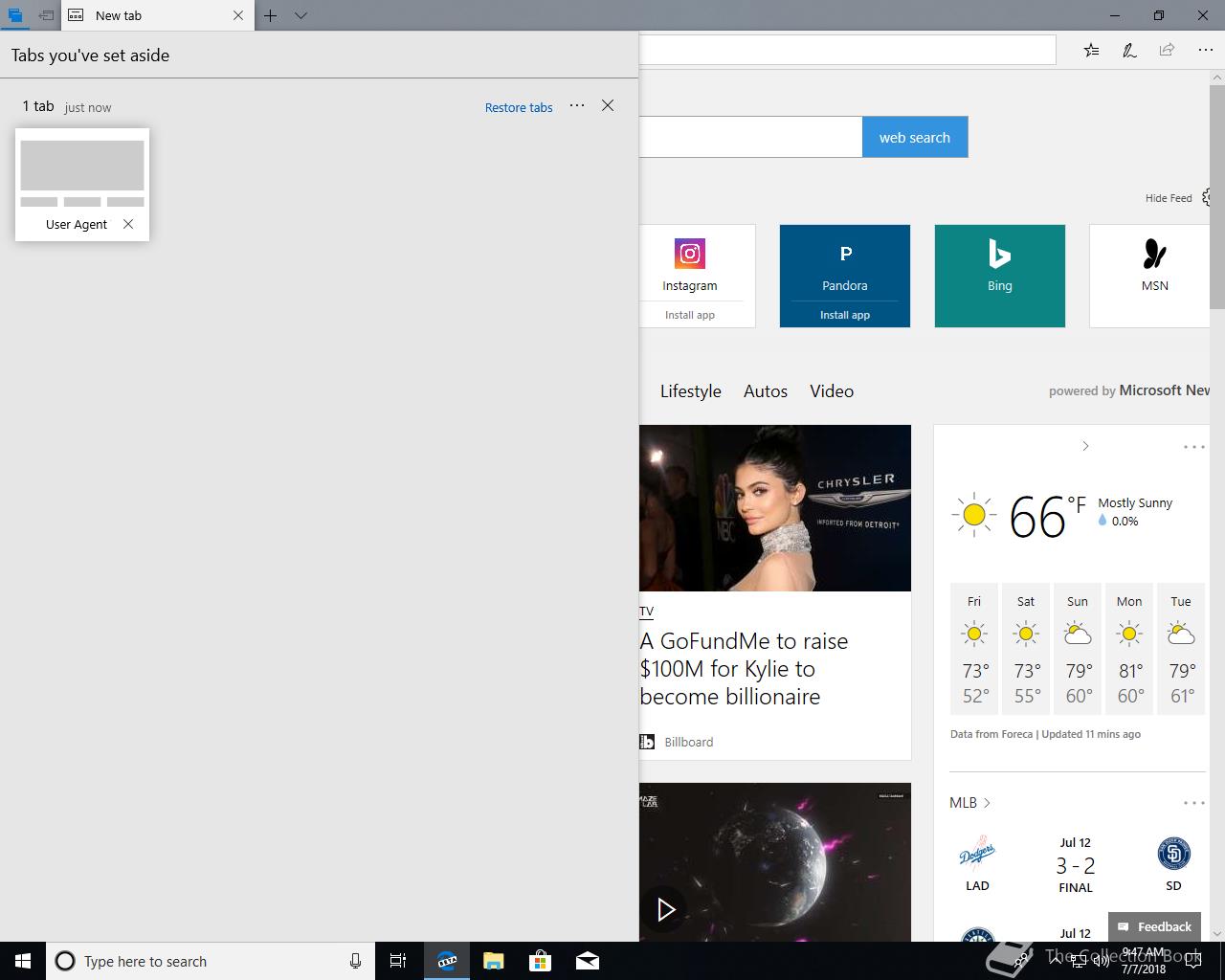This screenshot has width=1225, height=980.
Task: Open Microsoft Store from the taskbar
Action: point(541,961)
